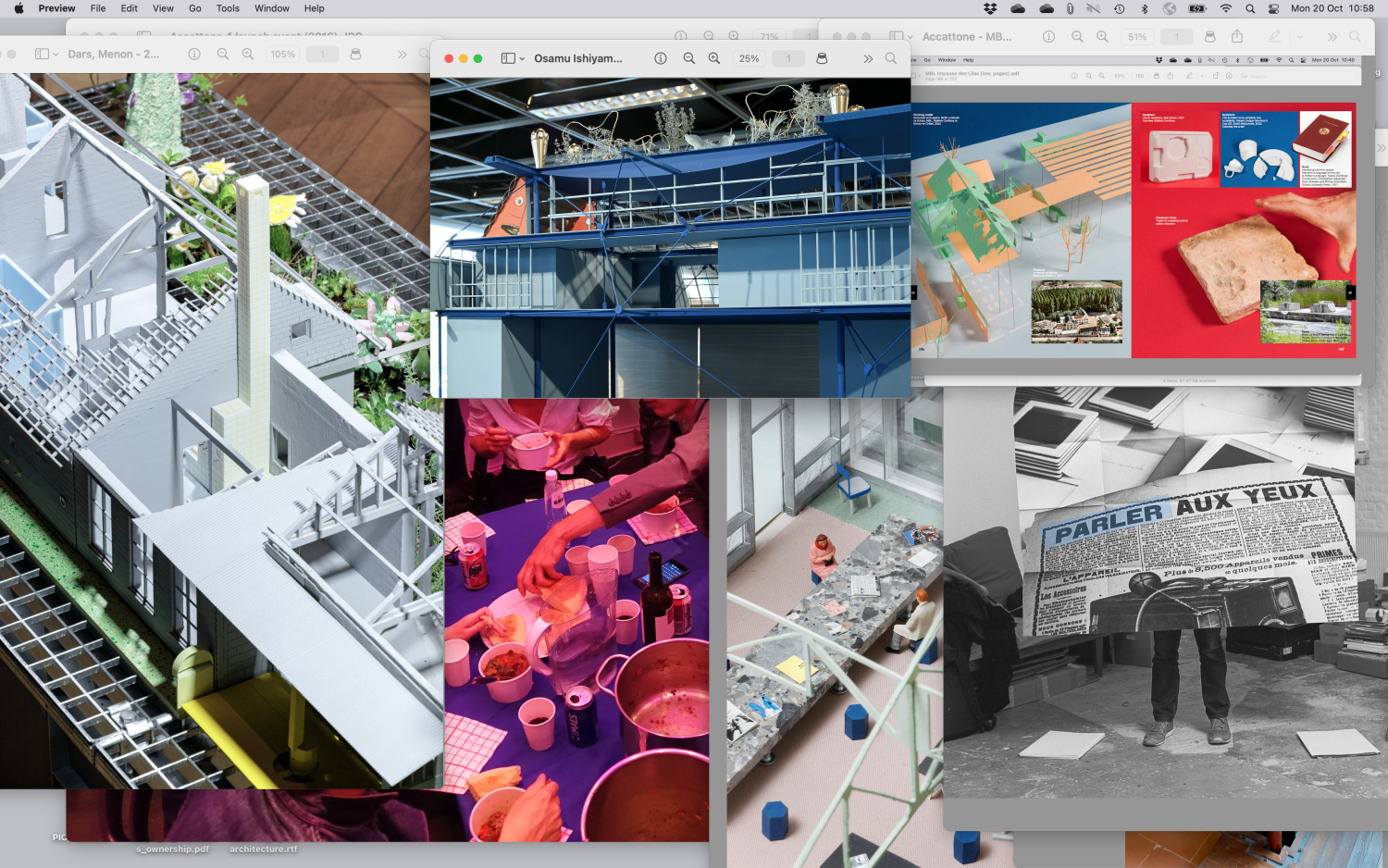Zoom out in the Osamu Ishiyam window
Viewport: 1388px width, 868px height.
click(688, 58)
